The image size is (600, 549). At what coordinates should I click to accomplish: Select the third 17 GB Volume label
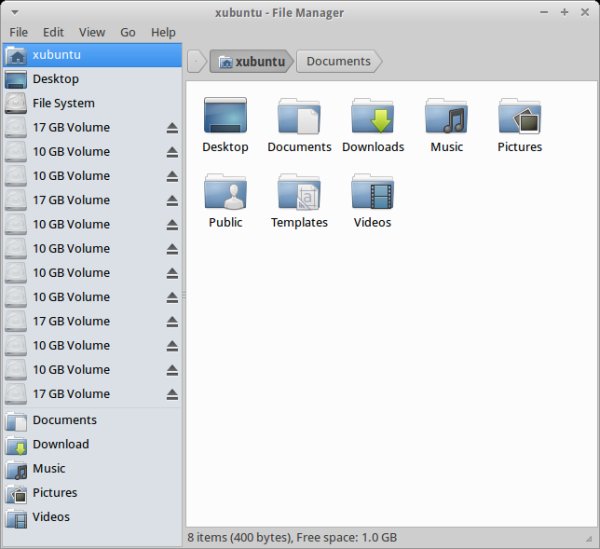click(71, 321)
